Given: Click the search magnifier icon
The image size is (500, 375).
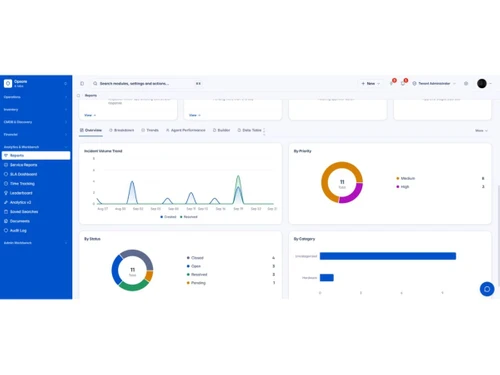Looking at the screenshot, I should pos(95,84).
